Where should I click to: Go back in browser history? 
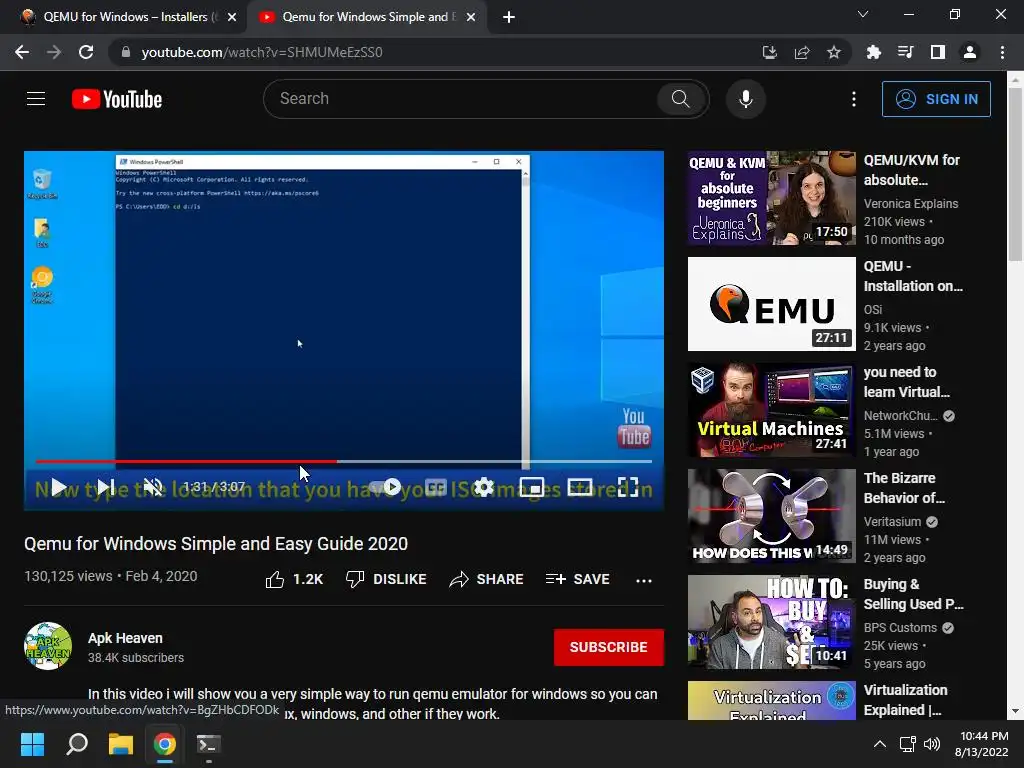point(22,52)
